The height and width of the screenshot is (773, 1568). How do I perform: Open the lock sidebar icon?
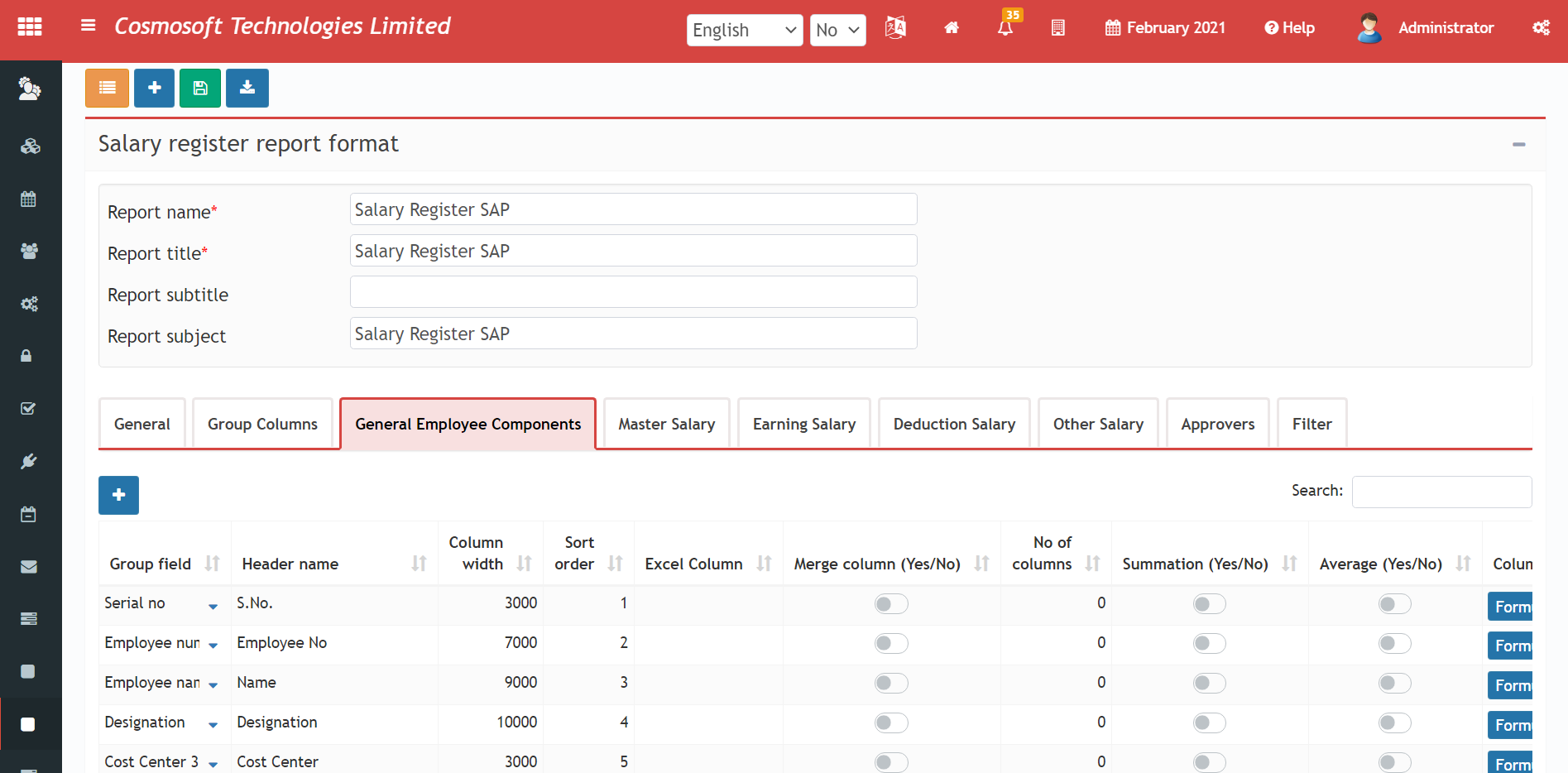tap(26, 356)
